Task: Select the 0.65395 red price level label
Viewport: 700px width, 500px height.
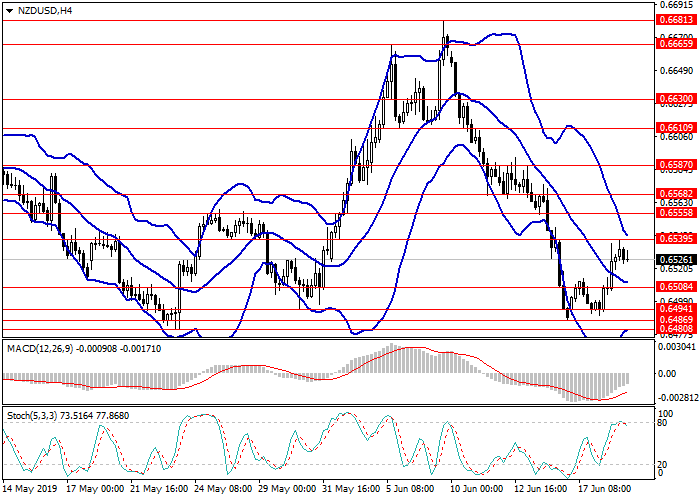Action: coord(676,238)
